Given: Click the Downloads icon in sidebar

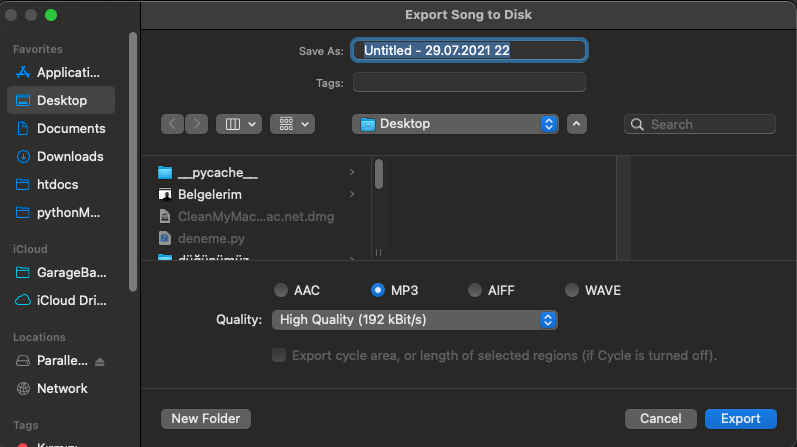Looking at the screenshot, I should pyautogui.click(x=24, y=157).
